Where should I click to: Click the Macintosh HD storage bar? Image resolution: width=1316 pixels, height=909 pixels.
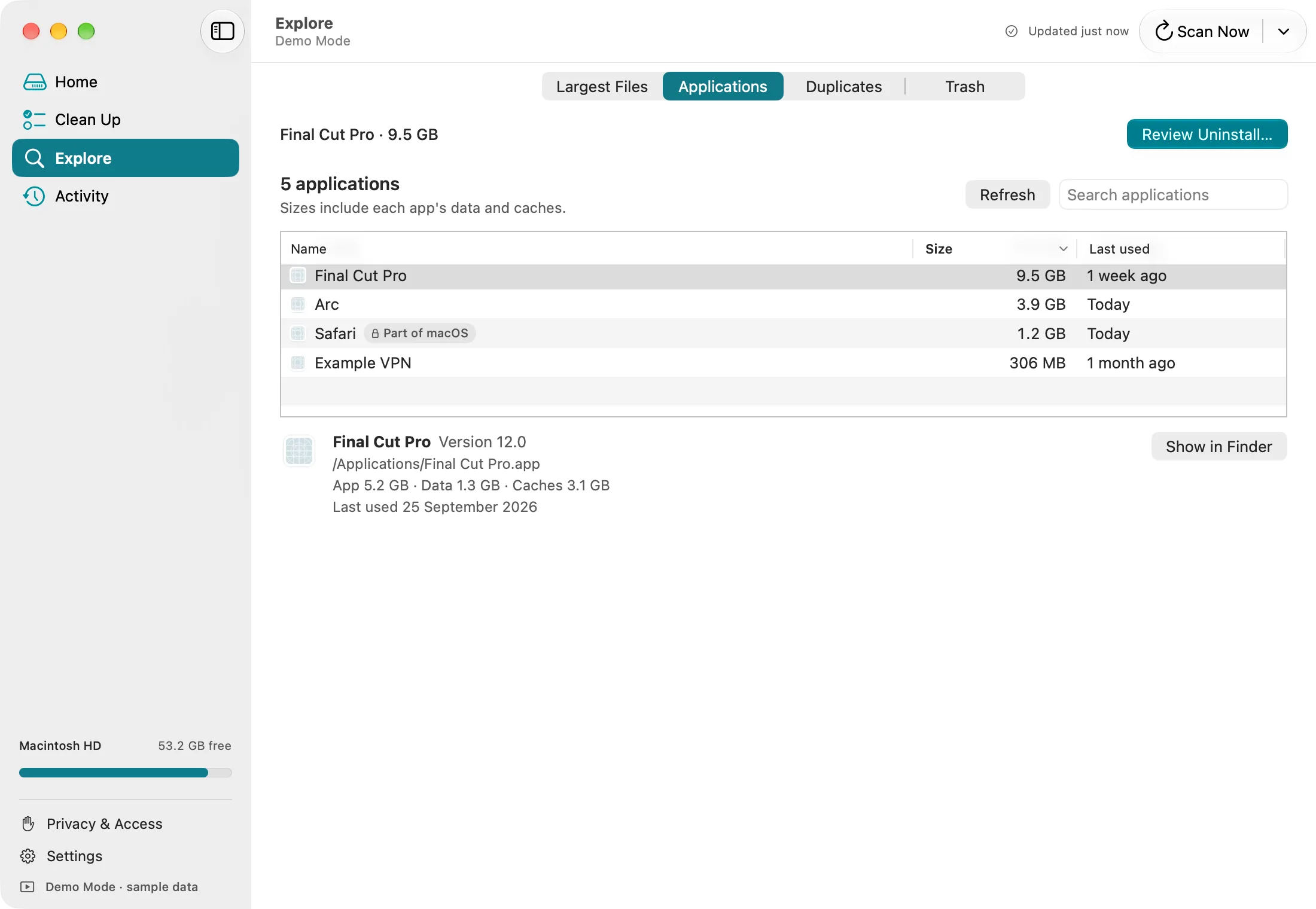tap(126, 773)
